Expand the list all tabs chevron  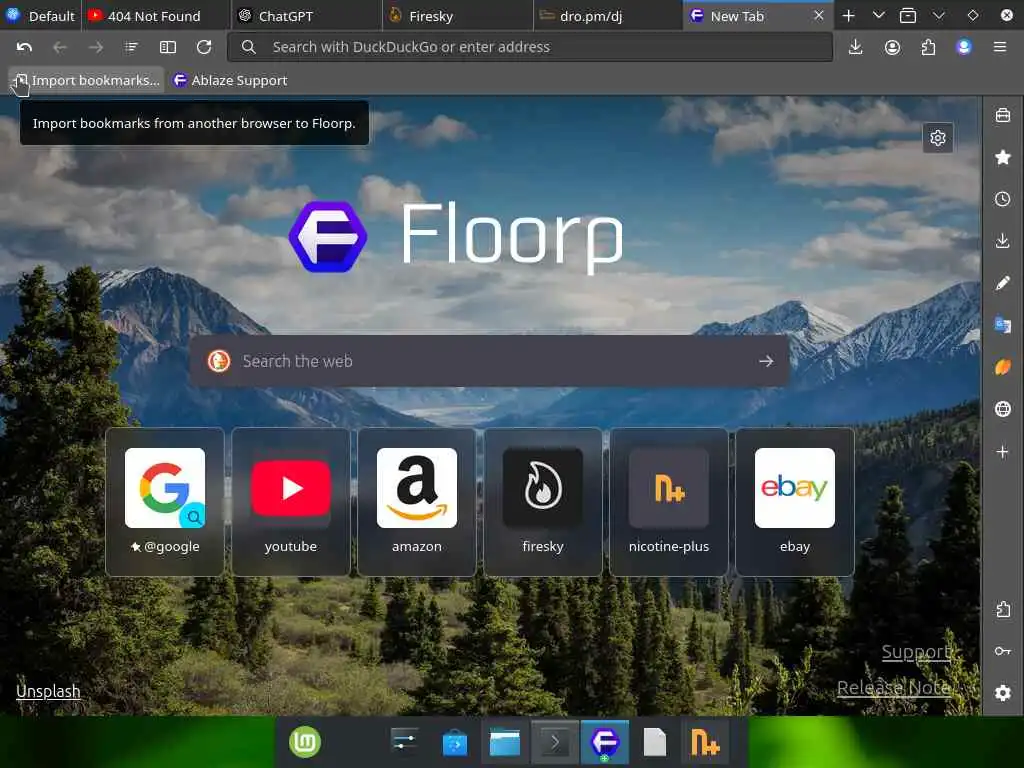click(x=878, y=16)
